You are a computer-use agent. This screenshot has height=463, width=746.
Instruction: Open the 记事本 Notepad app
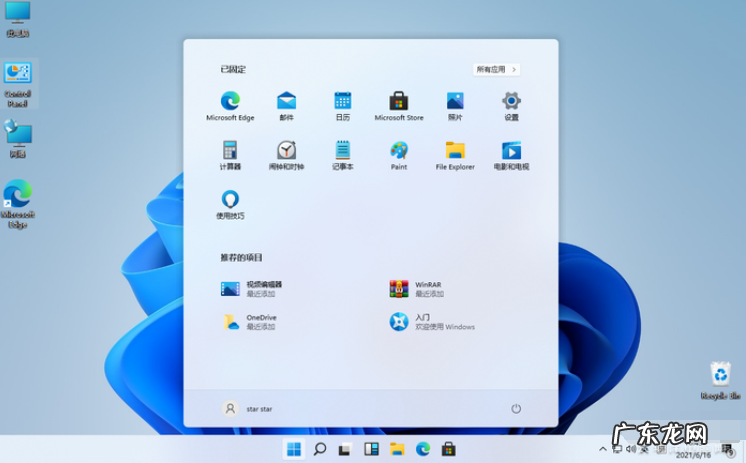tap(343, 155)
